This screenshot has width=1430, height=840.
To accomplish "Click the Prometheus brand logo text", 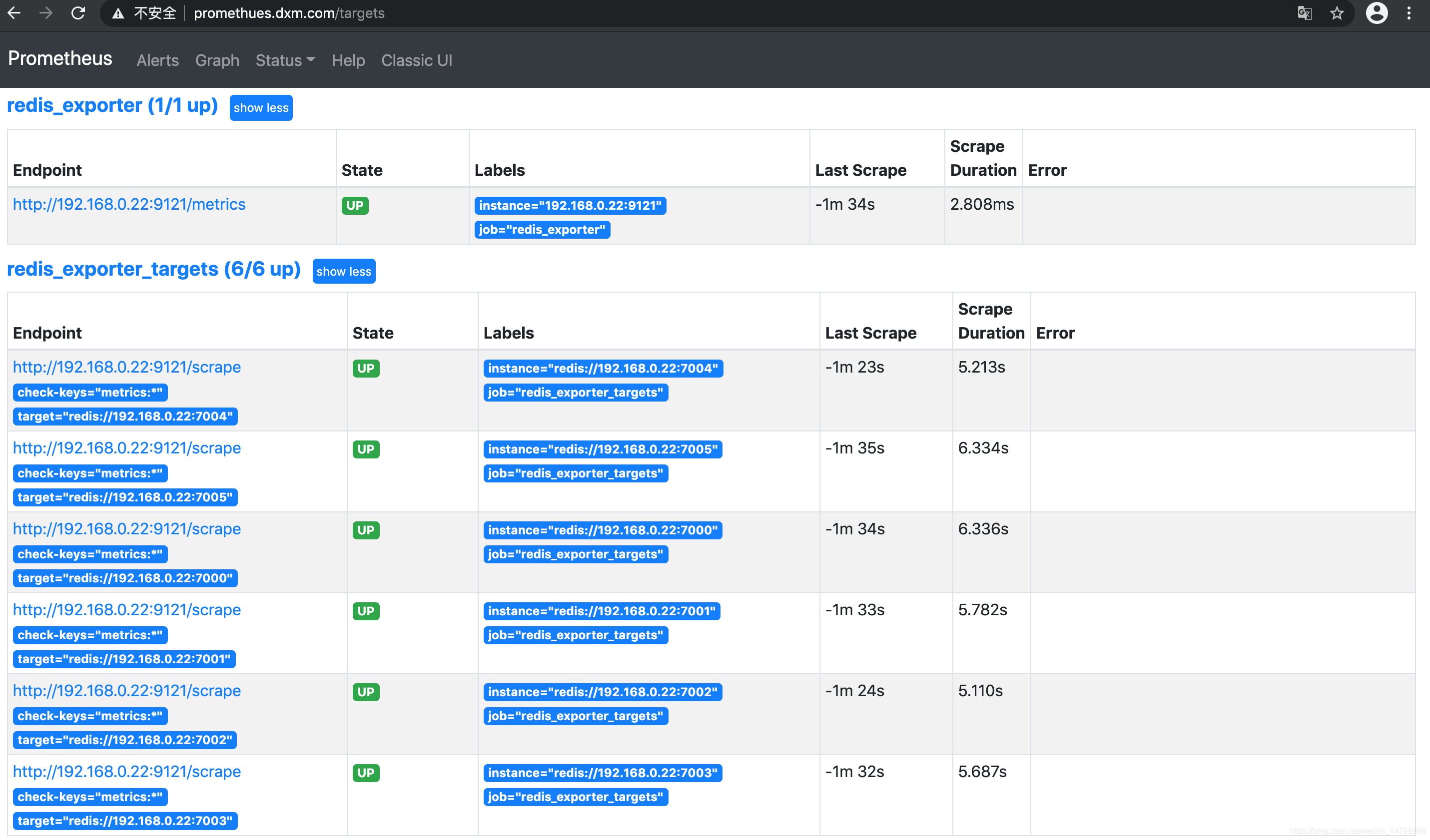I will click(60, 58).
